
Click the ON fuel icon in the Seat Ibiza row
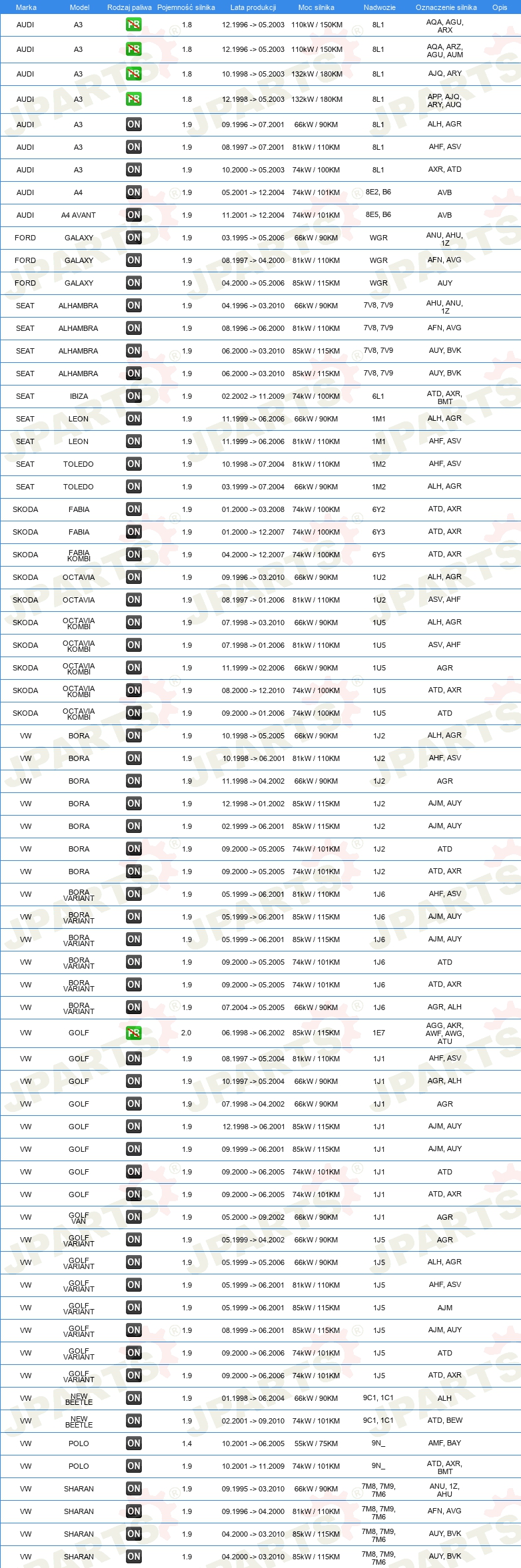(x=133, y=396)
